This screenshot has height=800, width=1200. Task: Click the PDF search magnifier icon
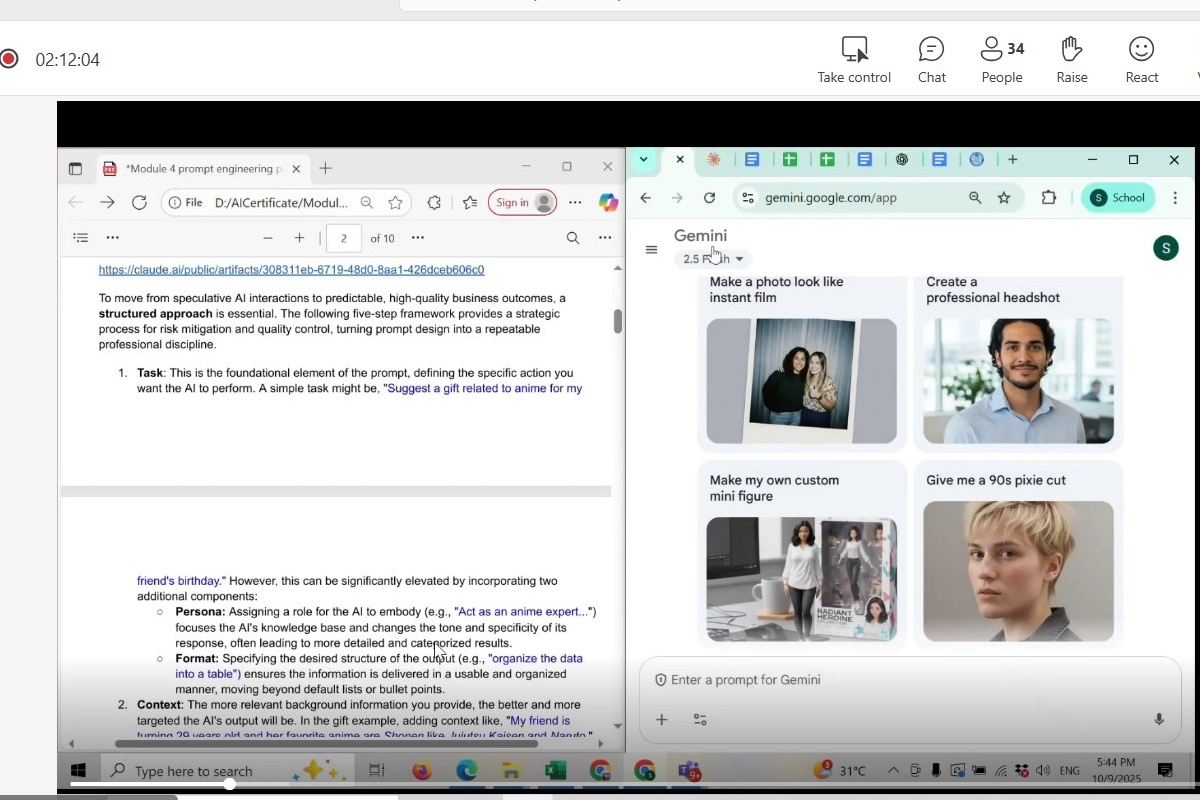click(573, 238)
